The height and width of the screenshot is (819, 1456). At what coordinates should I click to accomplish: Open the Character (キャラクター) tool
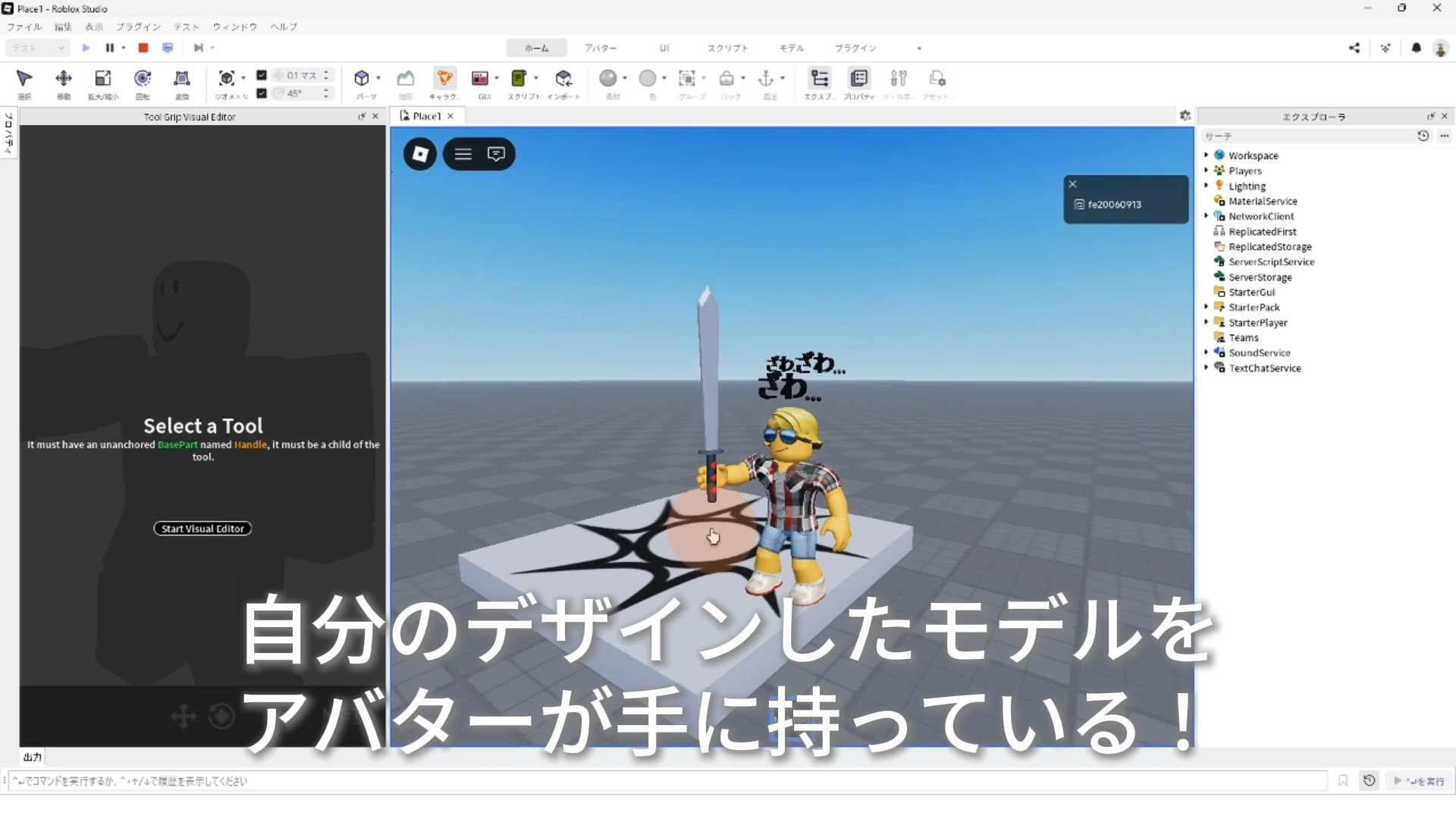click(444, 79)
